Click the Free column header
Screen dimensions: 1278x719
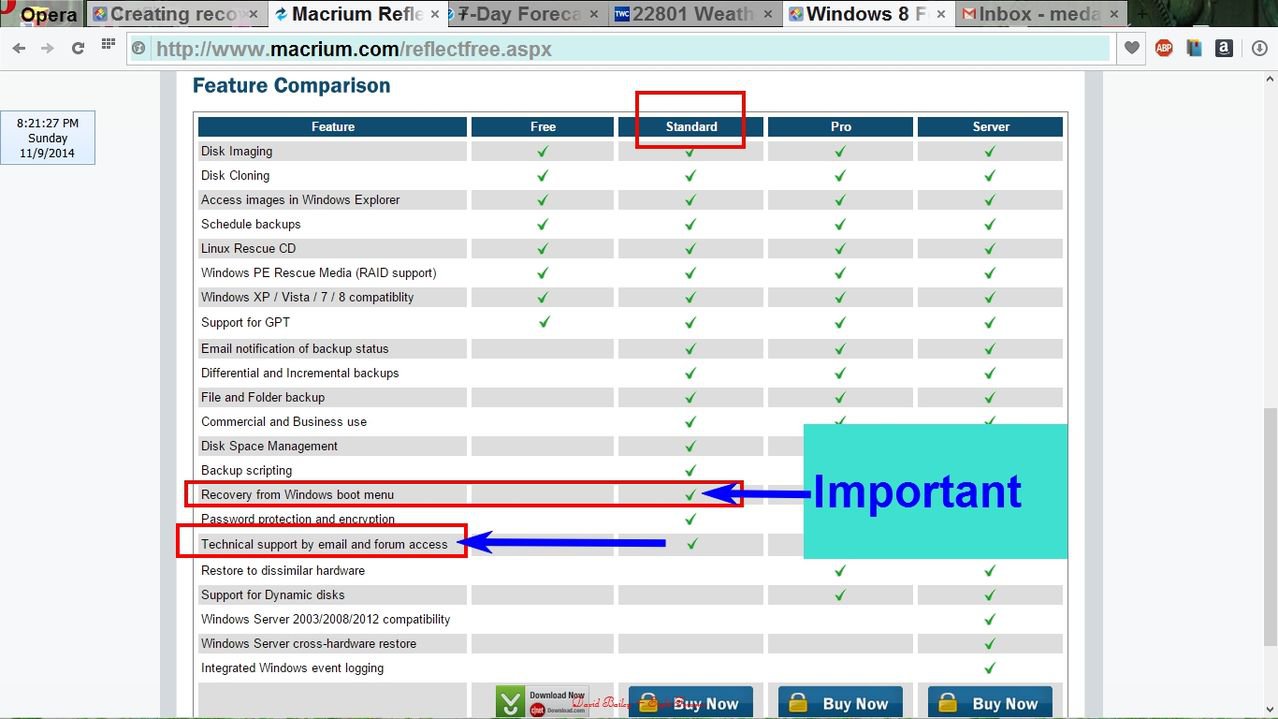(543, 127)
